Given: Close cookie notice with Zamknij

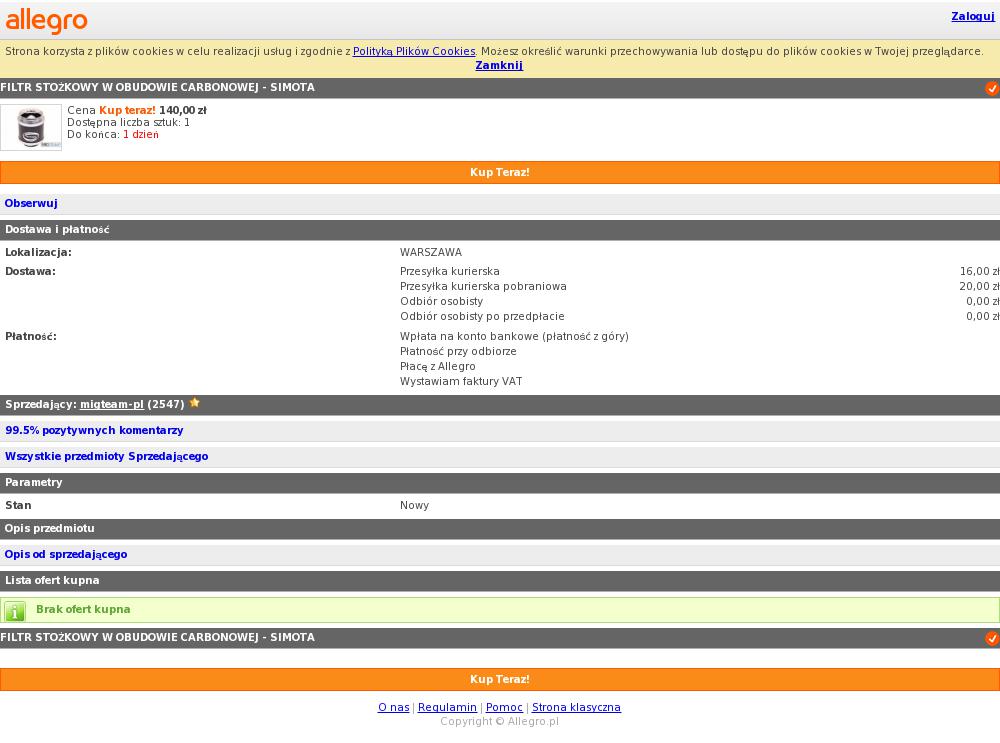Looking at the screenshot, I should coord(499,65).
